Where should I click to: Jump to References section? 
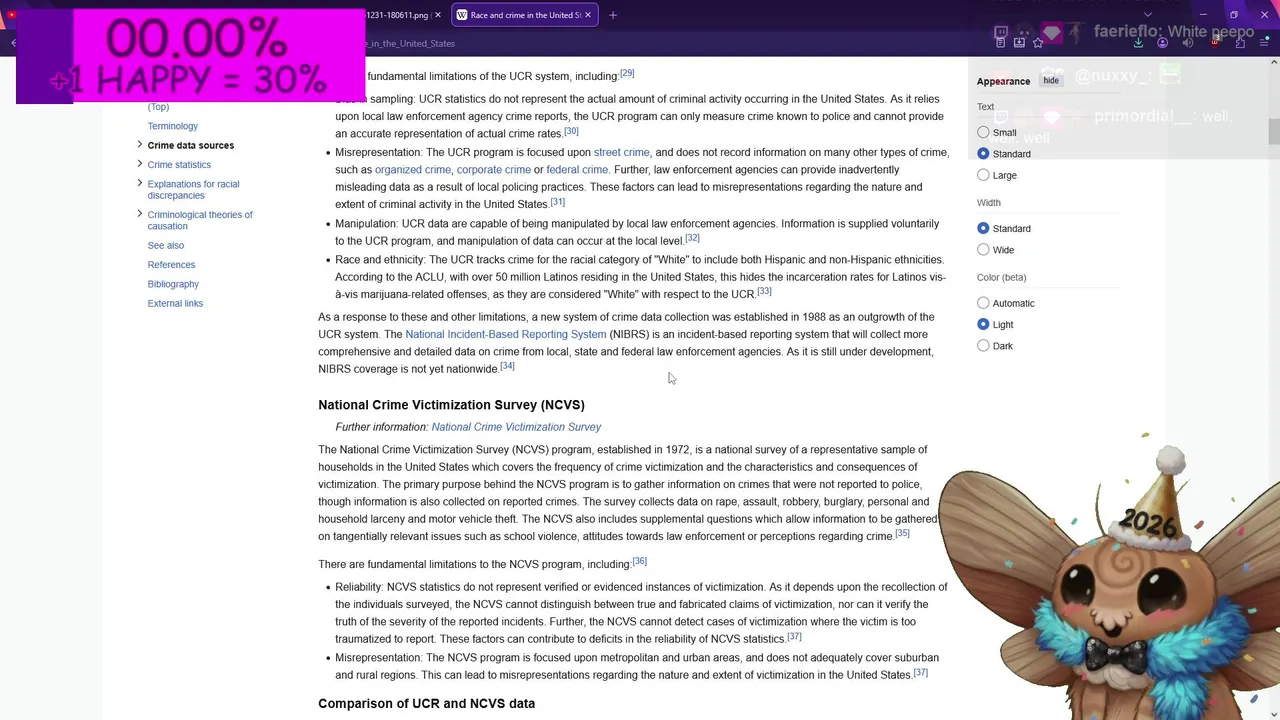tap(171, 265)
